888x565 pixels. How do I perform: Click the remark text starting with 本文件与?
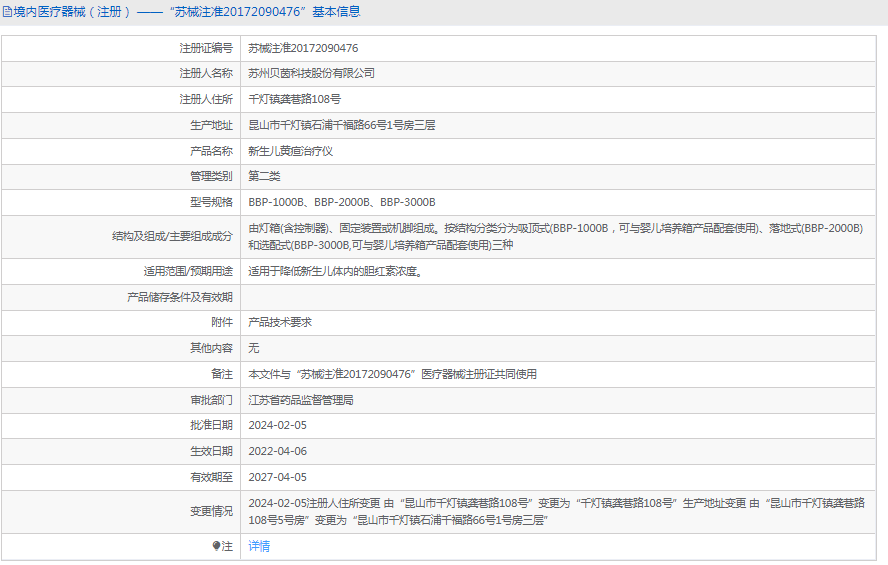[392, 375]
